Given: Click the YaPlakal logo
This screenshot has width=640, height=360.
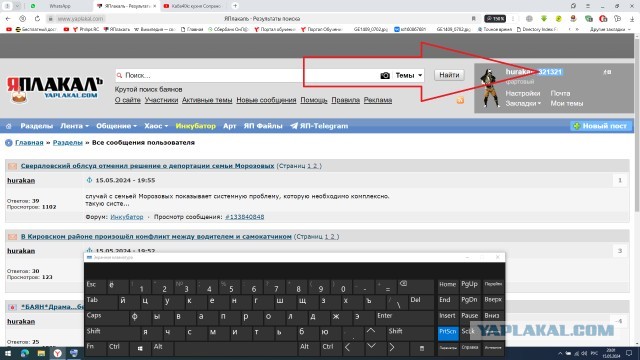Looking at the screenshot, I should pyautogui.click(x=54, y=89).
